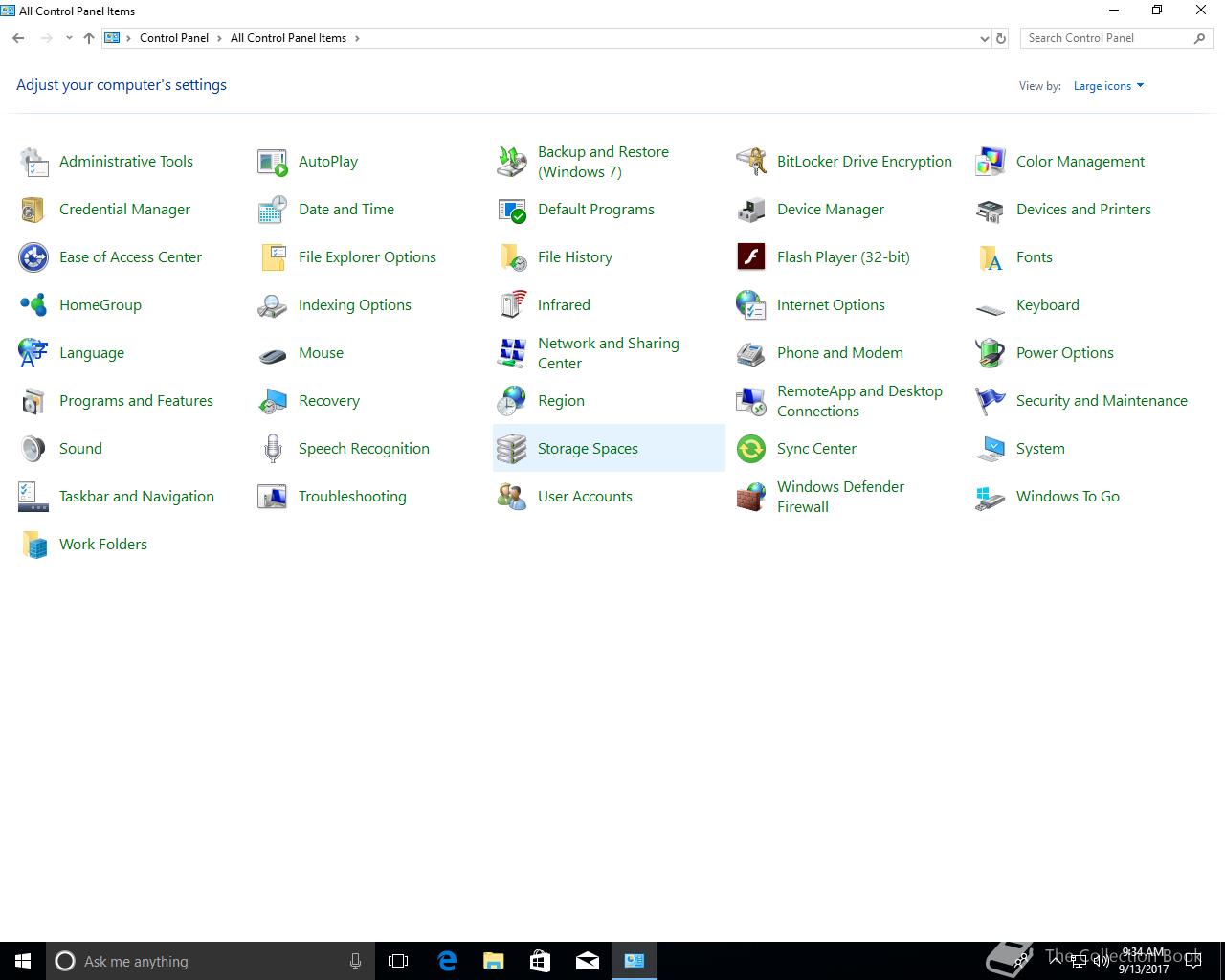Expand the address bar history dropdown
The width and height of the screenshot is (1225, 980).
pos(985,39)
